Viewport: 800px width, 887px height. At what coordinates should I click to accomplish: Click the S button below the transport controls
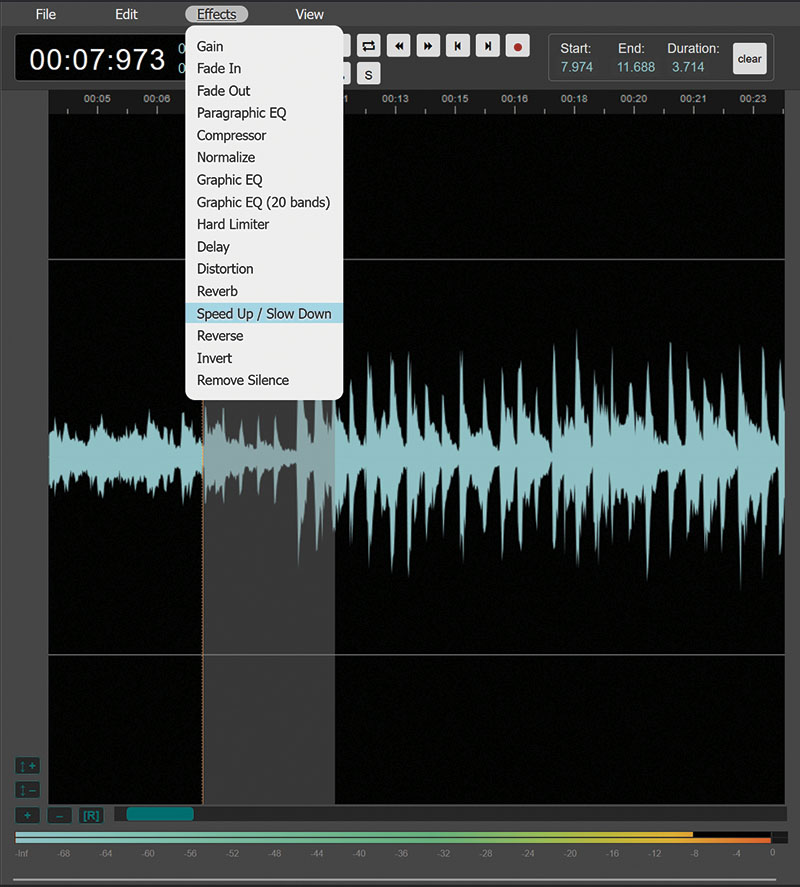(x=368, y=74)
